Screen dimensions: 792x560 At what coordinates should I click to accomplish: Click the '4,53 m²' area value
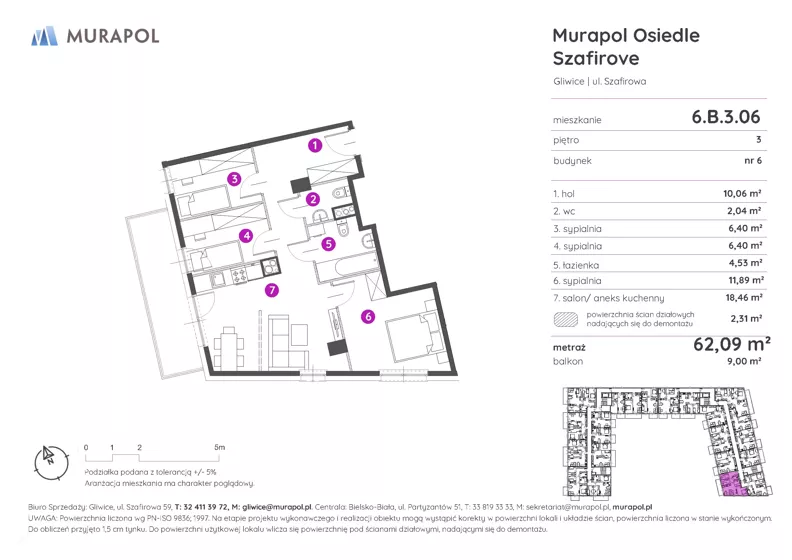tap(745, 263)
